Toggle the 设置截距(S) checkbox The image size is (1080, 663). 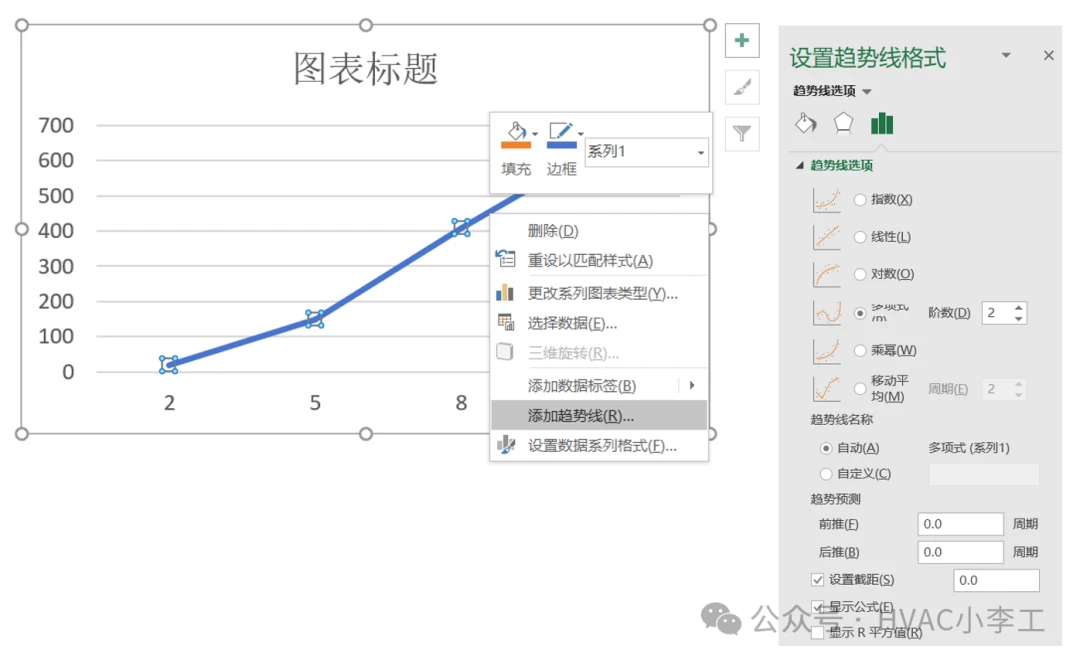pos(818,580)
